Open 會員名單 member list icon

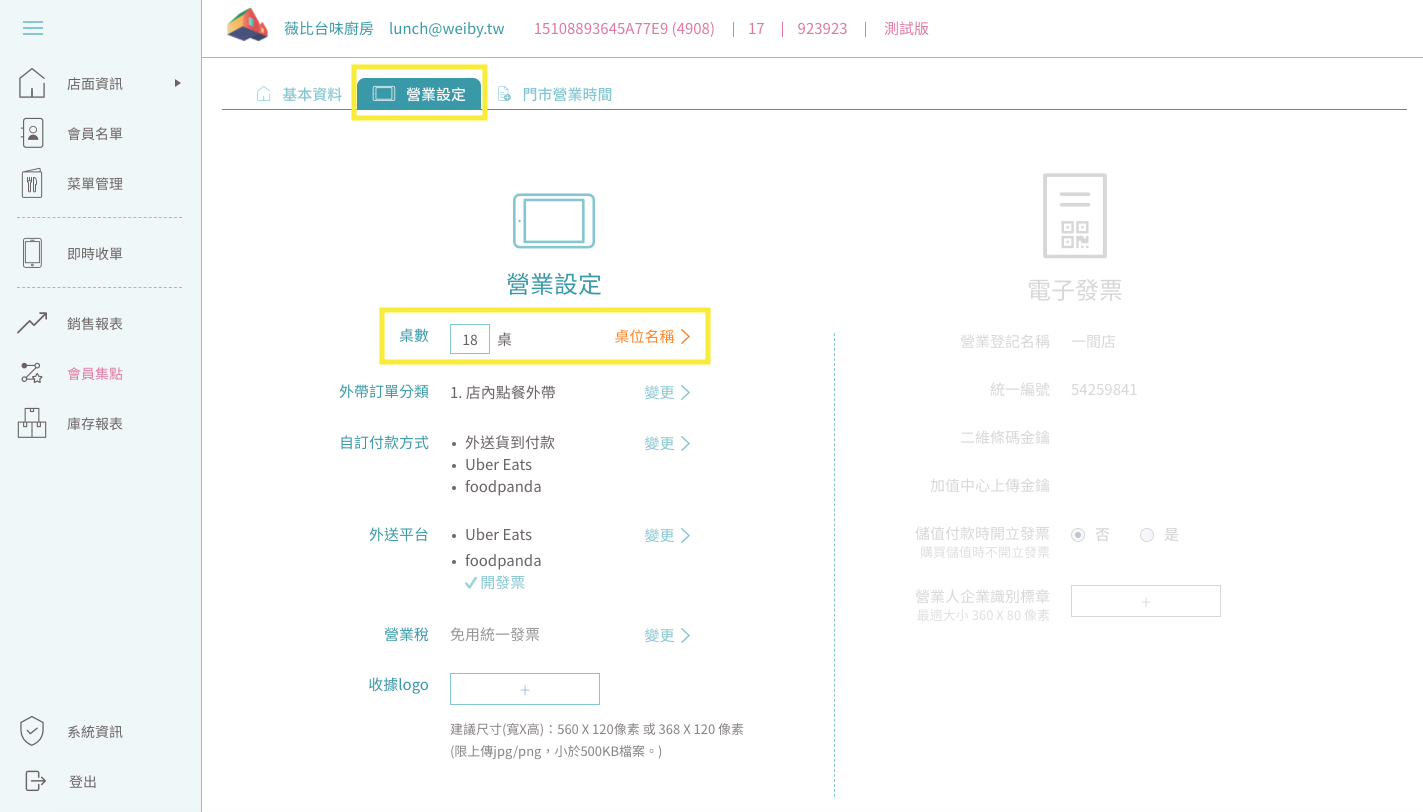(x=32, y=134)
